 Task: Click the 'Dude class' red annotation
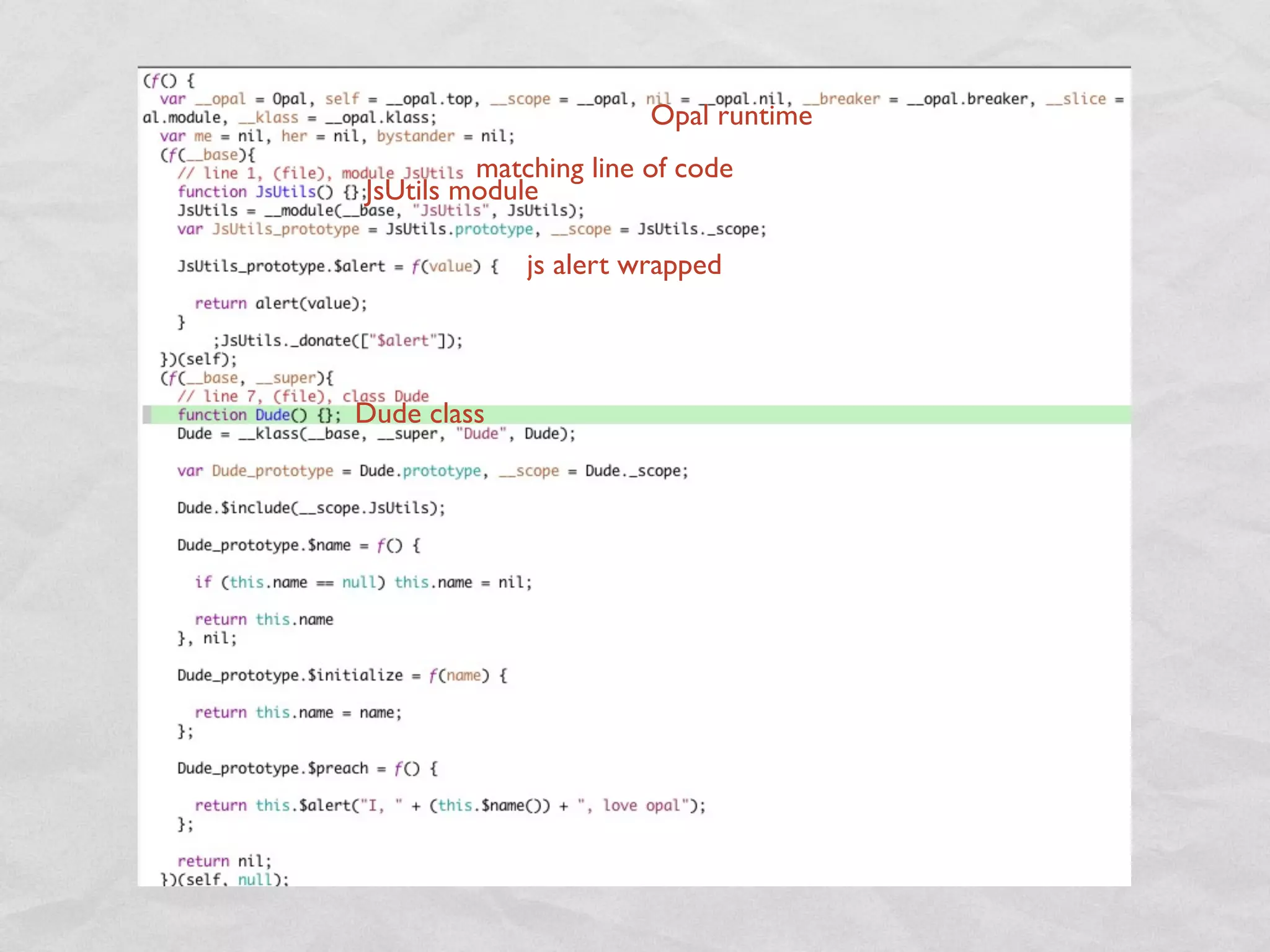coord(420,413)
